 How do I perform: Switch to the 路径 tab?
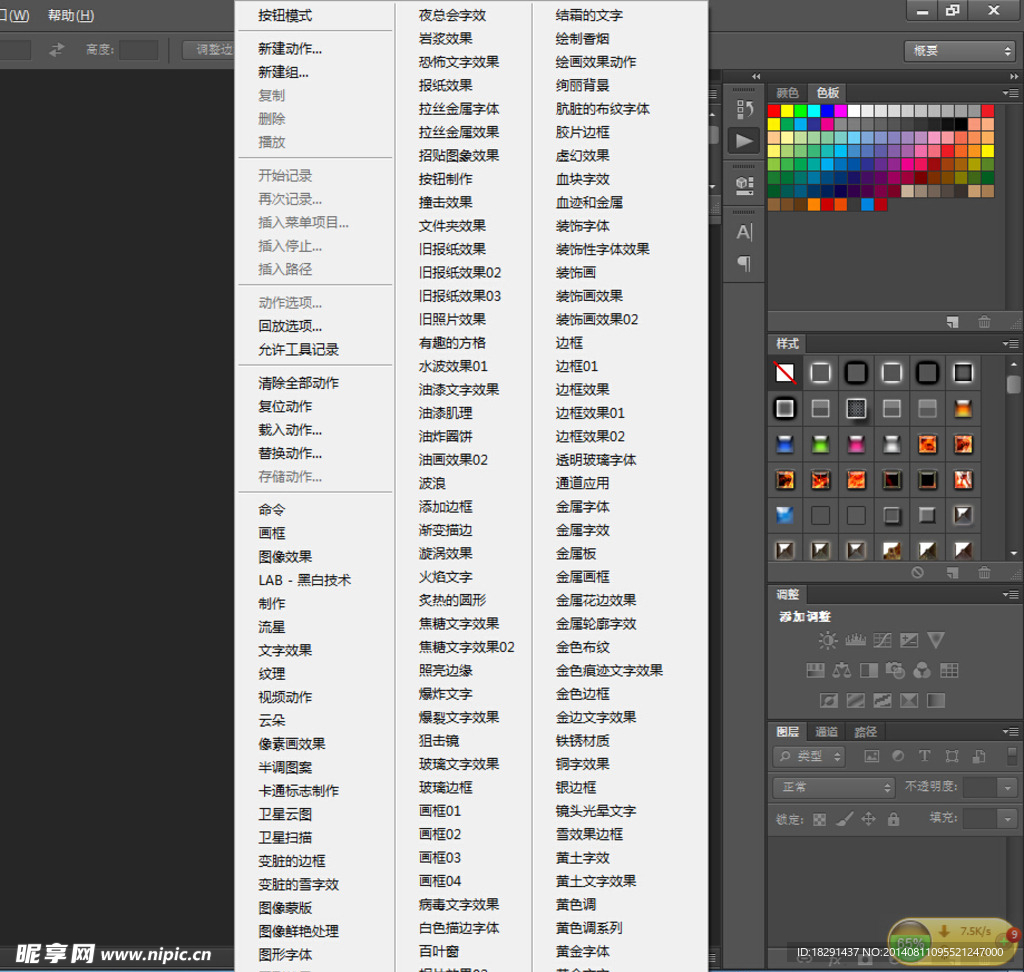(x=865, y=732)
